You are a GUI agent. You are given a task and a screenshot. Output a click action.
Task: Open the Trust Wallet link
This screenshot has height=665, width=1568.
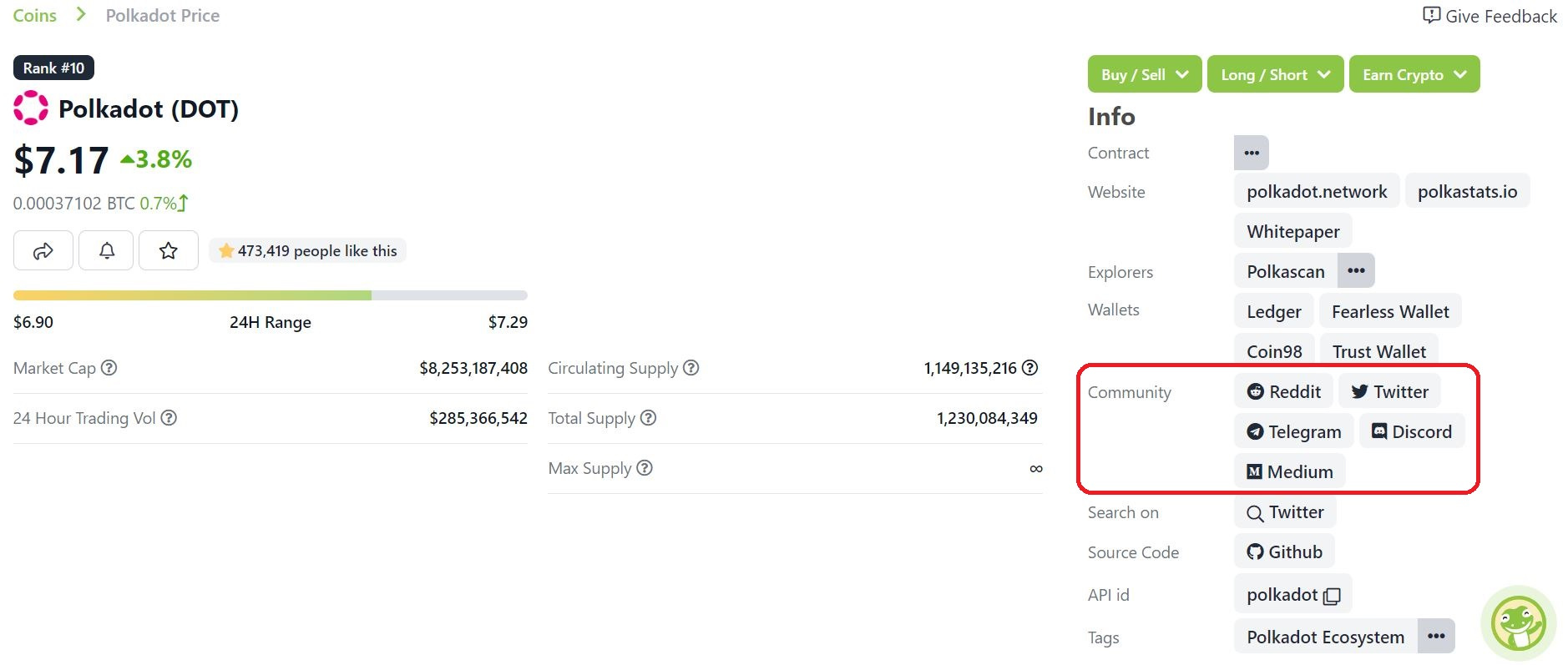point(1379,351)
